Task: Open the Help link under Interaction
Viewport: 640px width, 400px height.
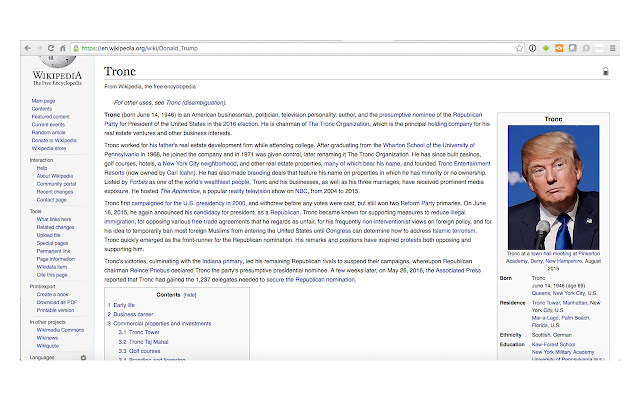Action: point(42,168)
